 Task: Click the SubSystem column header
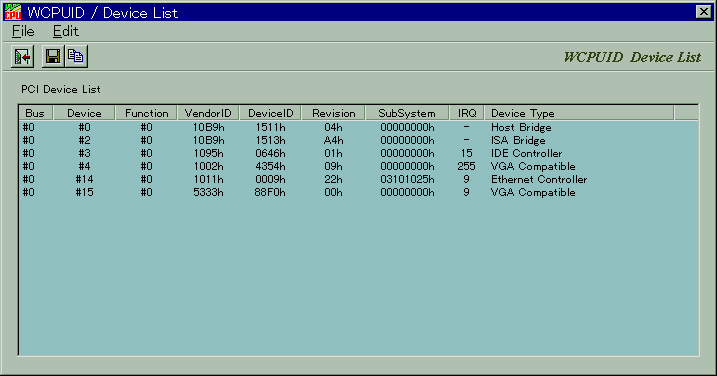(x=407, y=113)
